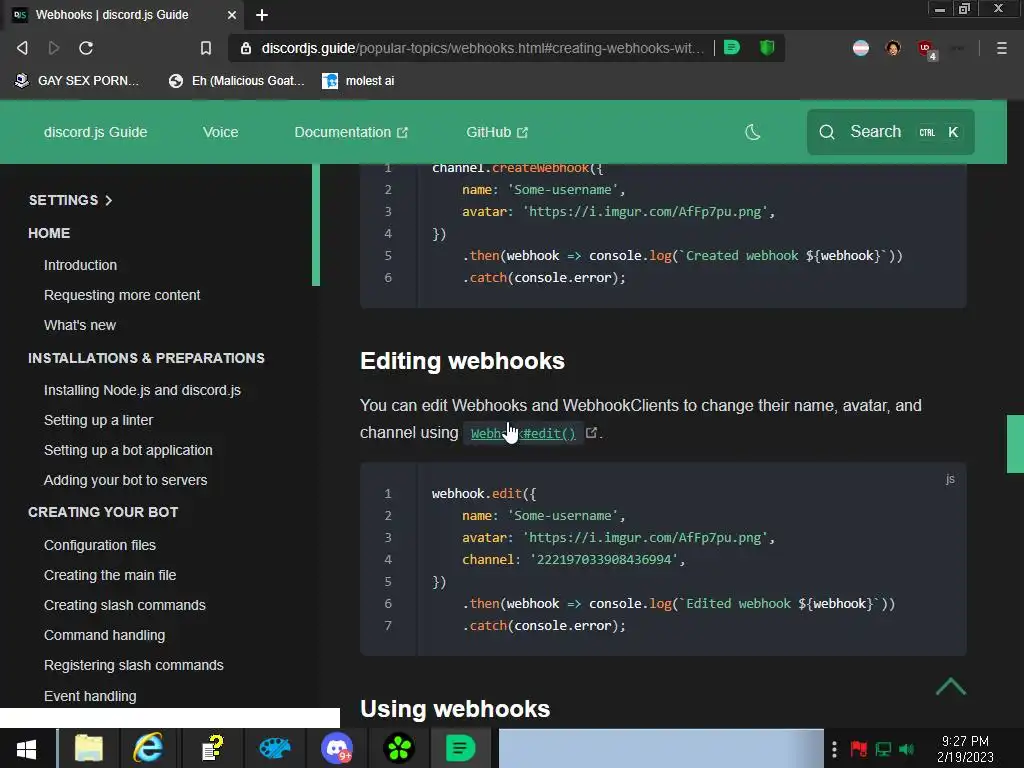Viewport: 1024px width, 768px height.
Task: Open Setting up a bot application page
Action: (128, 450)
